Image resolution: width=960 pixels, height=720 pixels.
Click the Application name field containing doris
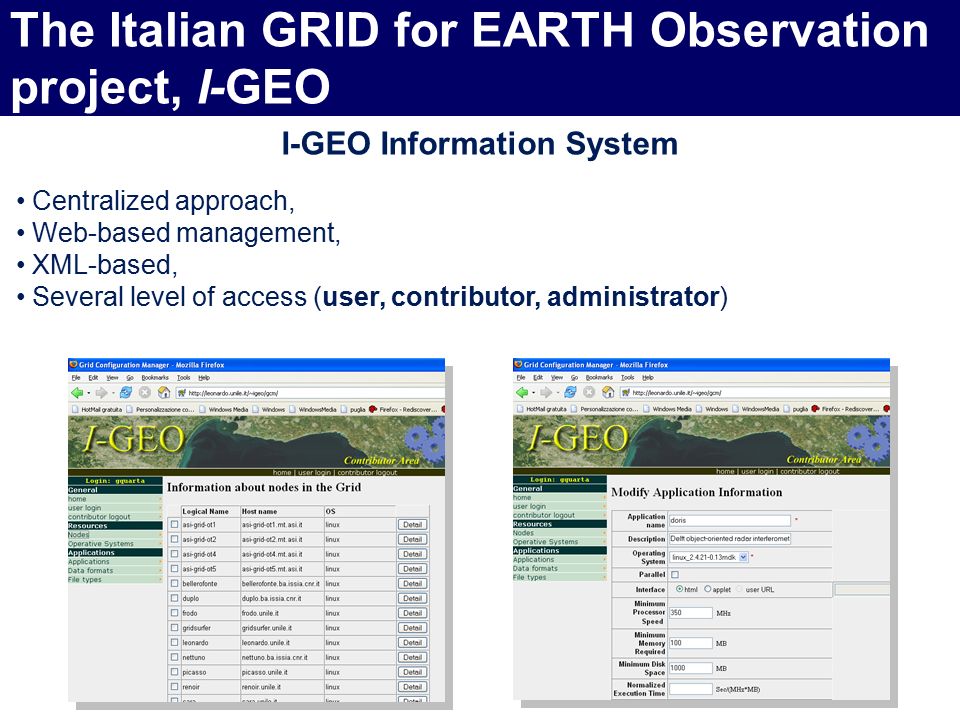pos(729,520)
